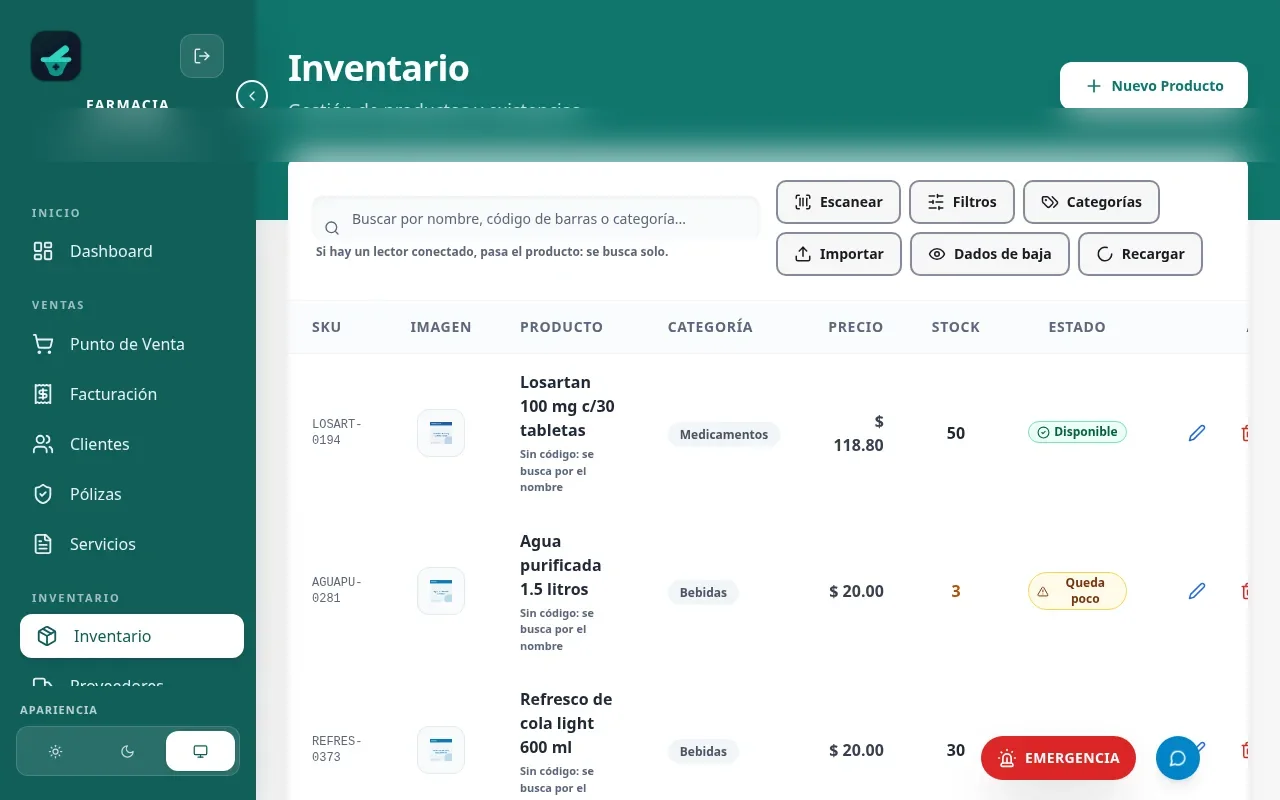Show Dados de baja products

990,254
